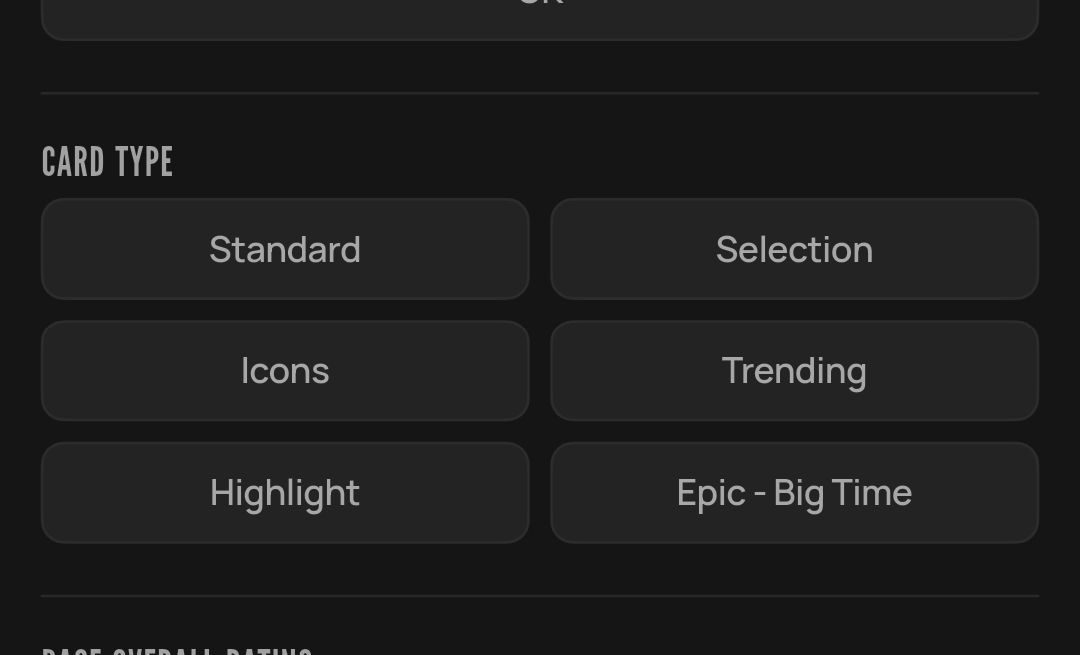Click the Selection label text
Screen dimensions: 1080x655
click(x=794, y=249)
